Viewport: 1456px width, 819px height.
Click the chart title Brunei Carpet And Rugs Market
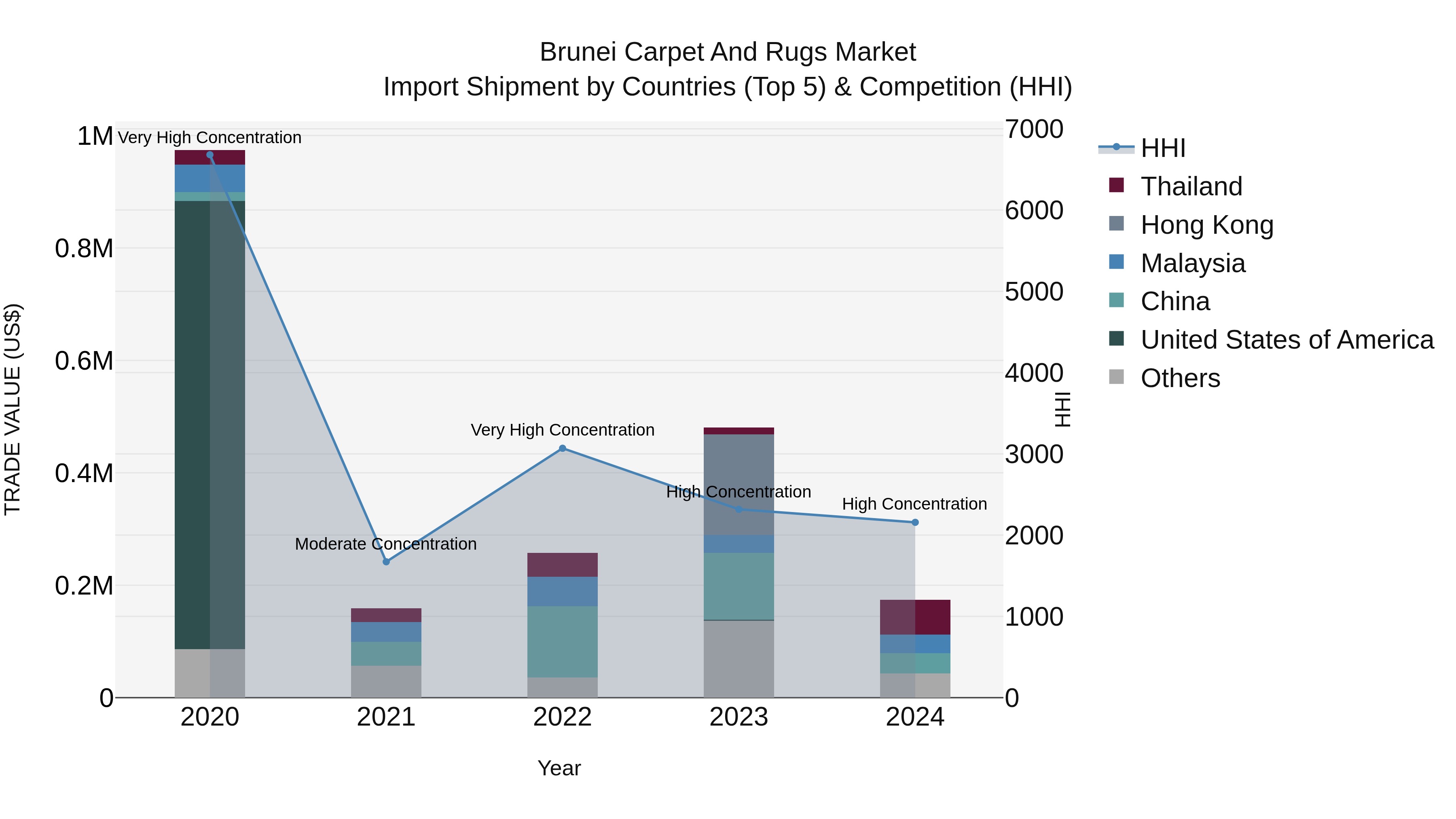point(728,52)
